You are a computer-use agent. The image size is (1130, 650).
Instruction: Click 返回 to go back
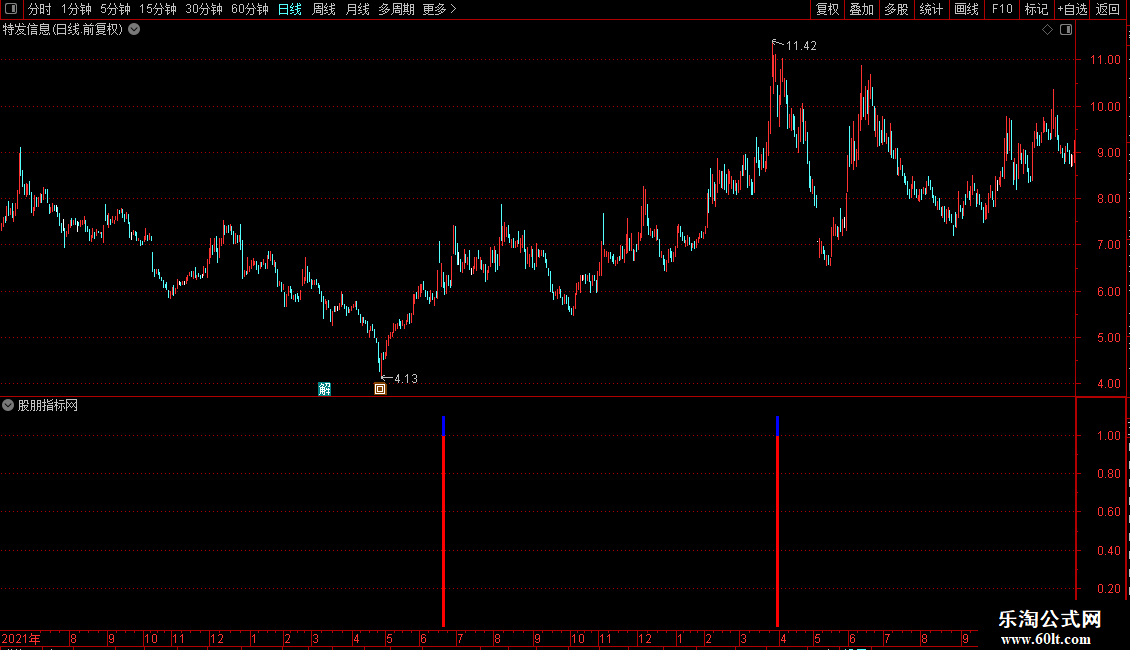pos(1108,9)
